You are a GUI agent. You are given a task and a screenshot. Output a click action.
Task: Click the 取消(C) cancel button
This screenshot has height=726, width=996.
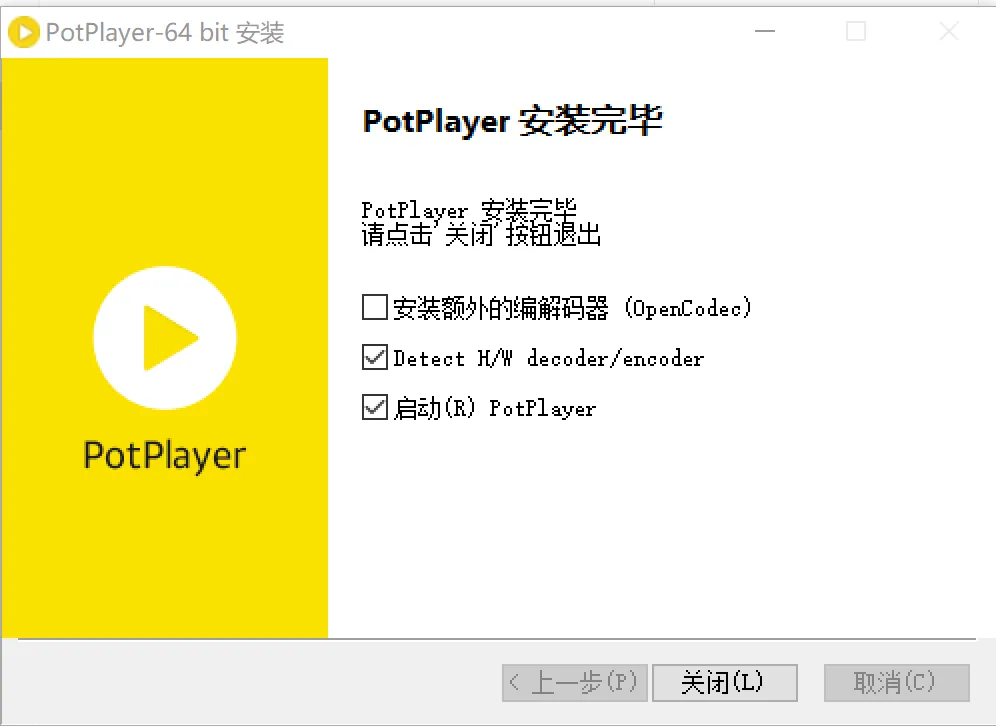[896, 683]
